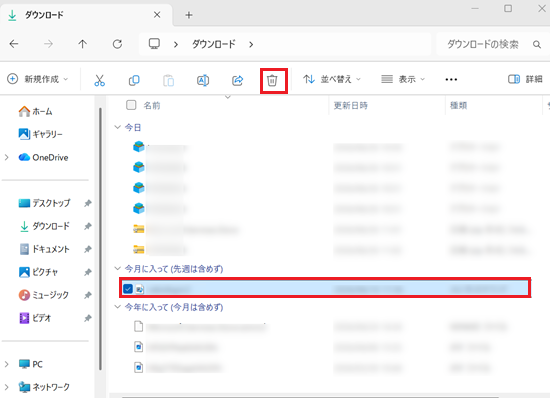Collapse the 今日 group

point(118,127)
